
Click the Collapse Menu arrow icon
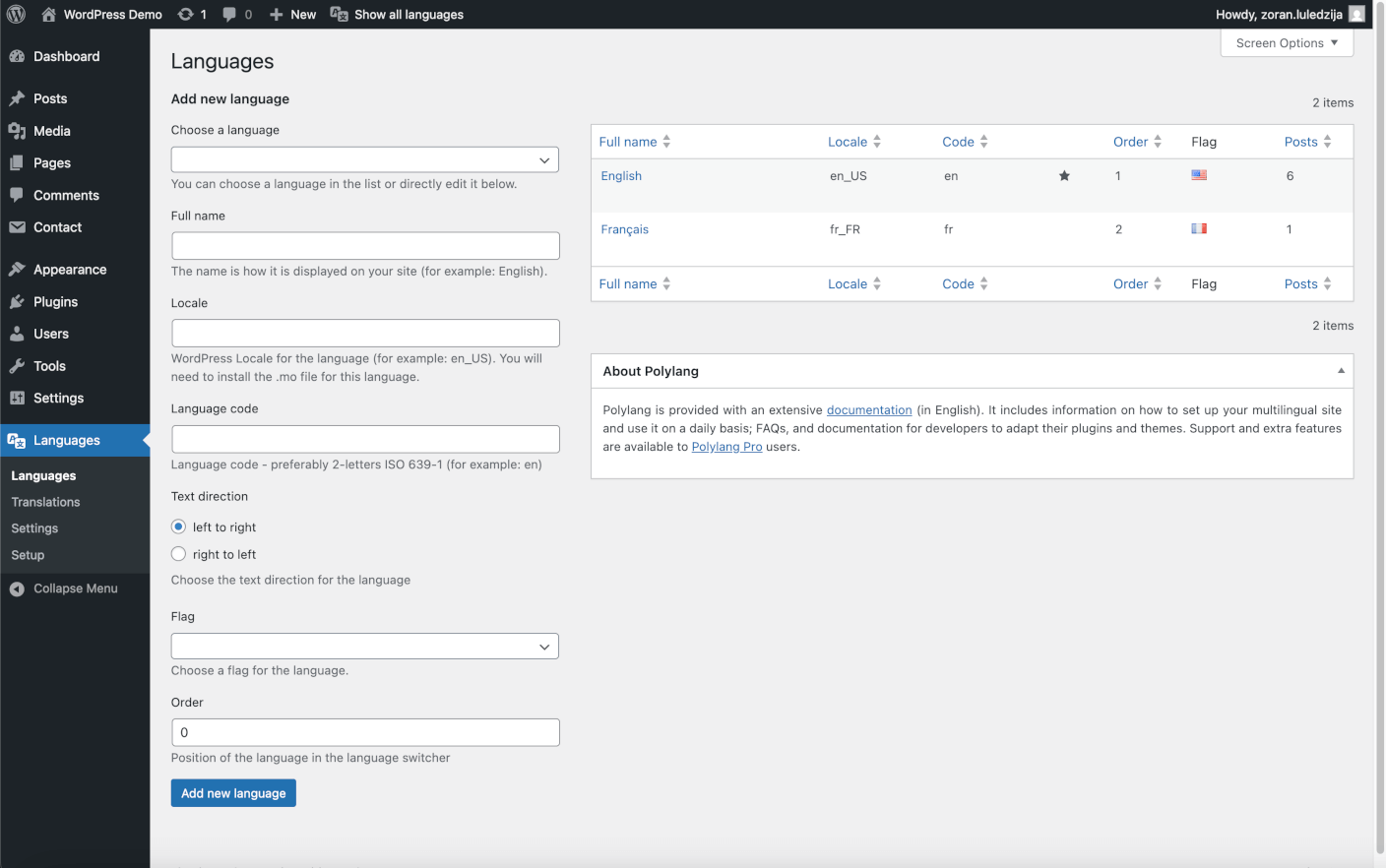tap(17, 589)
